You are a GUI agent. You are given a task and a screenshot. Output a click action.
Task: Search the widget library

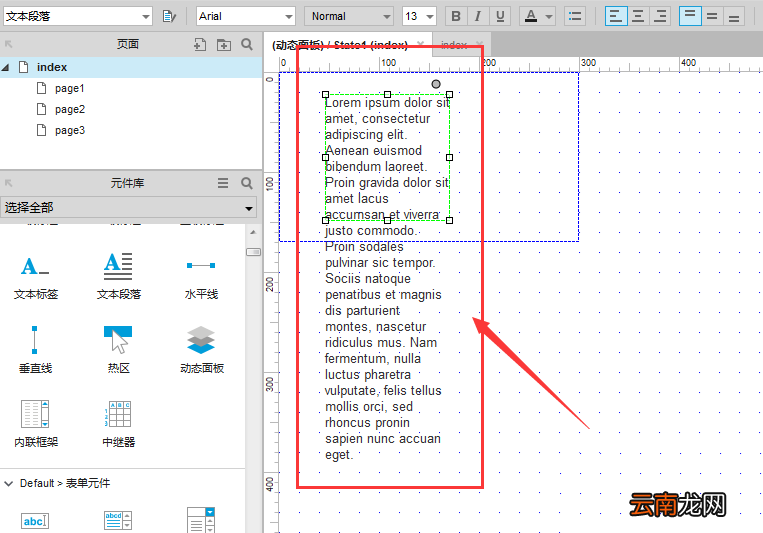point(247,183)
